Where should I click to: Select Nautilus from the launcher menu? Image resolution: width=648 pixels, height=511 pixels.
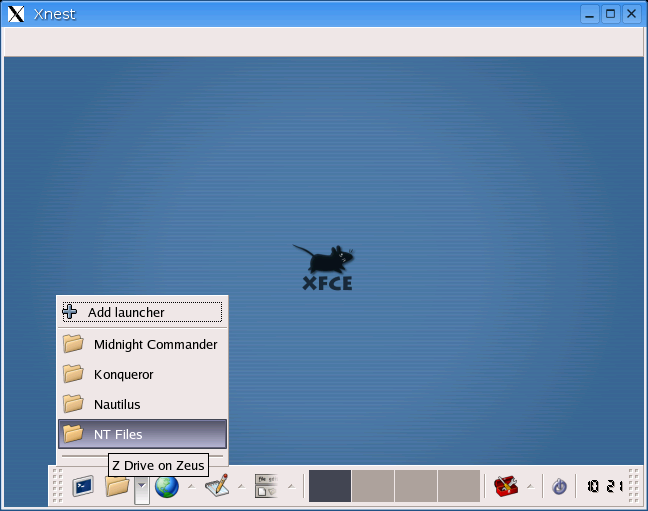point(116,404)
